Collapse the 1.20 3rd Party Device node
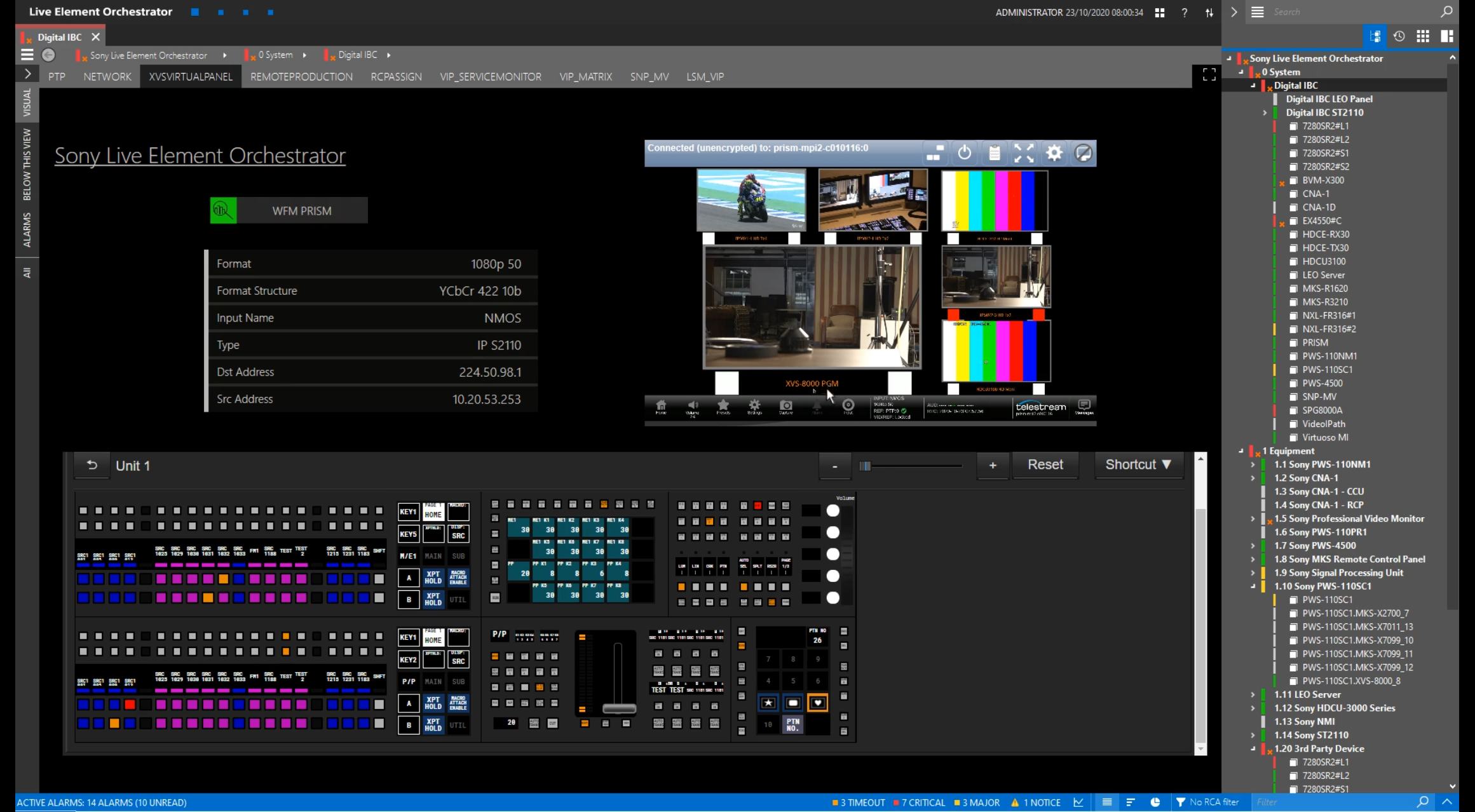 [x=1253, y=748]
